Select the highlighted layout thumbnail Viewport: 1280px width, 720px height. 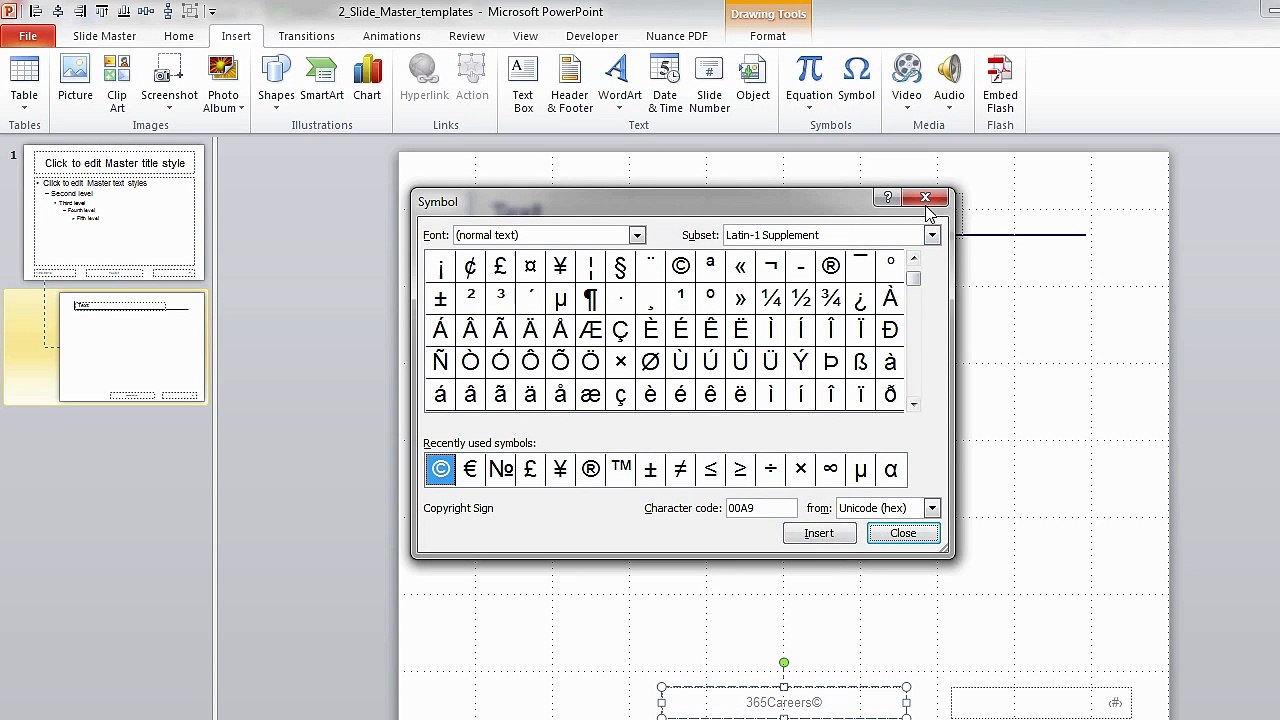click(x=132, y=347)
